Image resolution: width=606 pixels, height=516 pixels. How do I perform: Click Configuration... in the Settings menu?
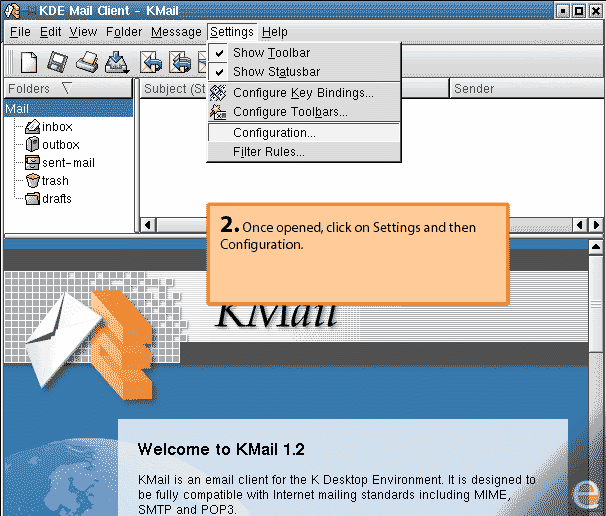[x=274, y=133]
